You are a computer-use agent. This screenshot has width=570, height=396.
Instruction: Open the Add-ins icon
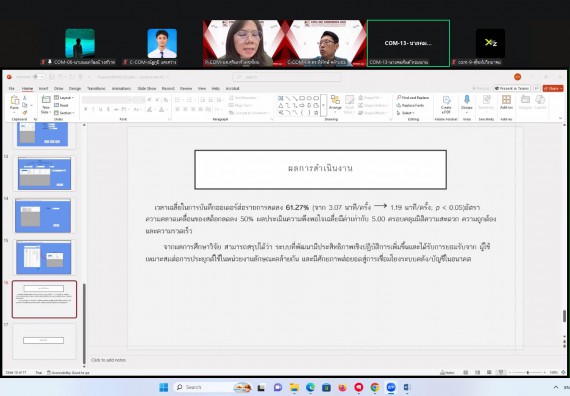point(506,100)
